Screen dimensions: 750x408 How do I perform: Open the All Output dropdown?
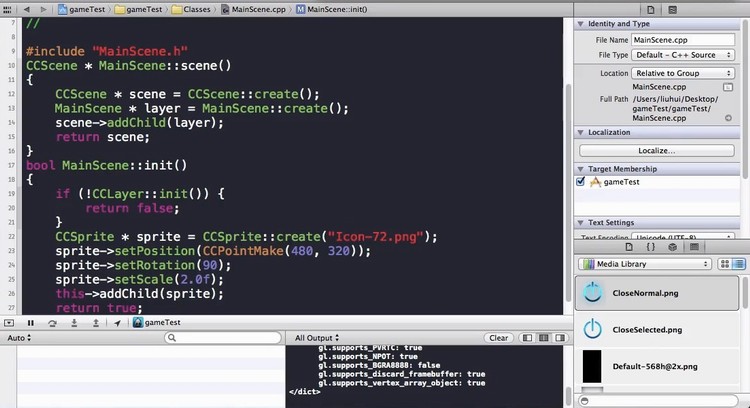[317, 338]
